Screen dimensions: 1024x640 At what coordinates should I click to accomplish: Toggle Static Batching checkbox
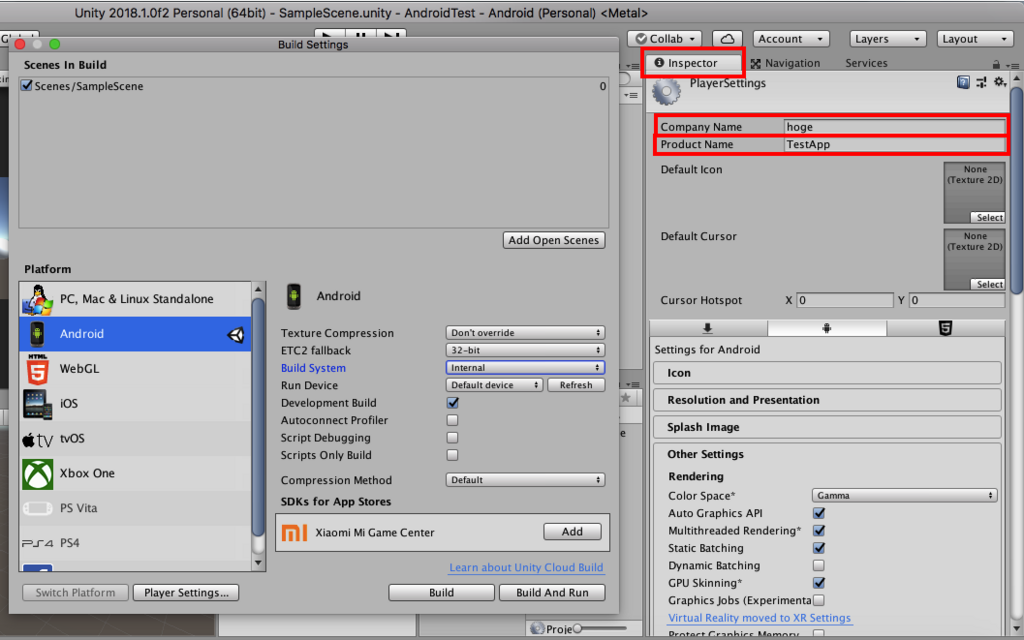(818, 548)
